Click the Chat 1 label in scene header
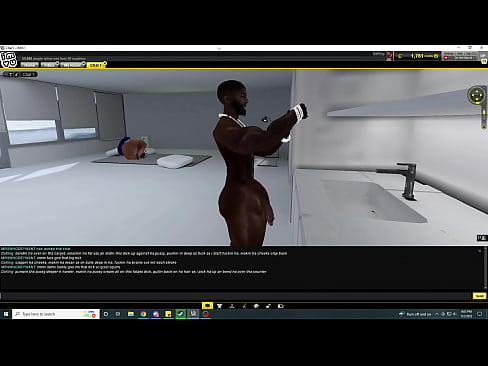 pyautogui.click(x=29, y=74)
